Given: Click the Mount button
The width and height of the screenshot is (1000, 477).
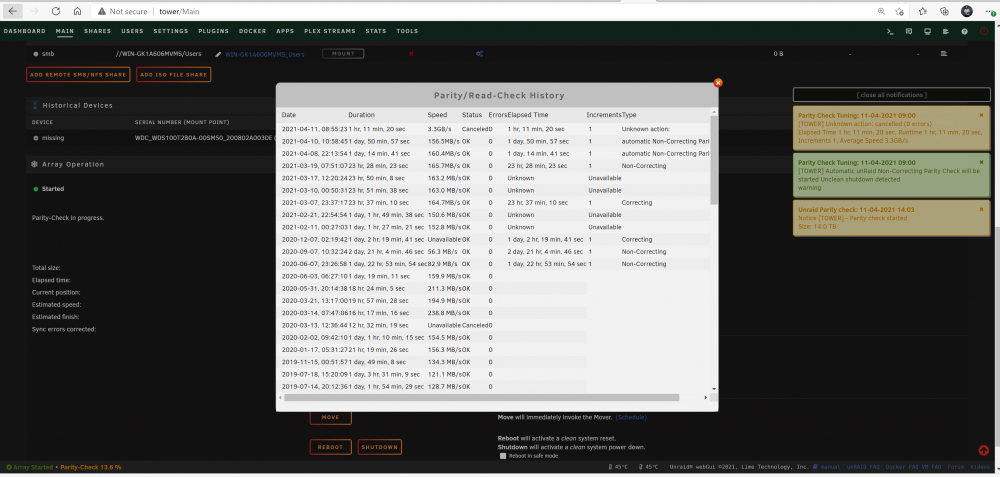Looking at the screenshot, I should [343, 54].
